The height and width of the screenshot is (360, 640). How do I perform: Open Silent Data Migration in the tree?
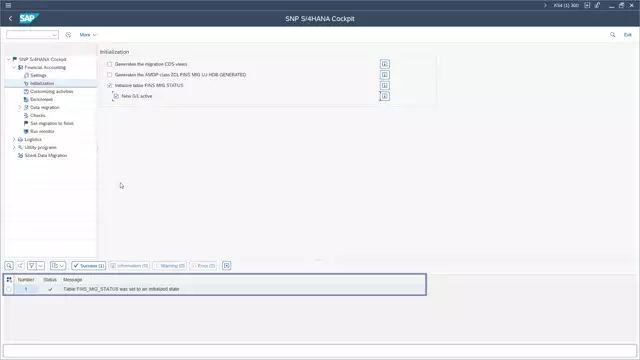pyautogui.click(x=45, y=156)
